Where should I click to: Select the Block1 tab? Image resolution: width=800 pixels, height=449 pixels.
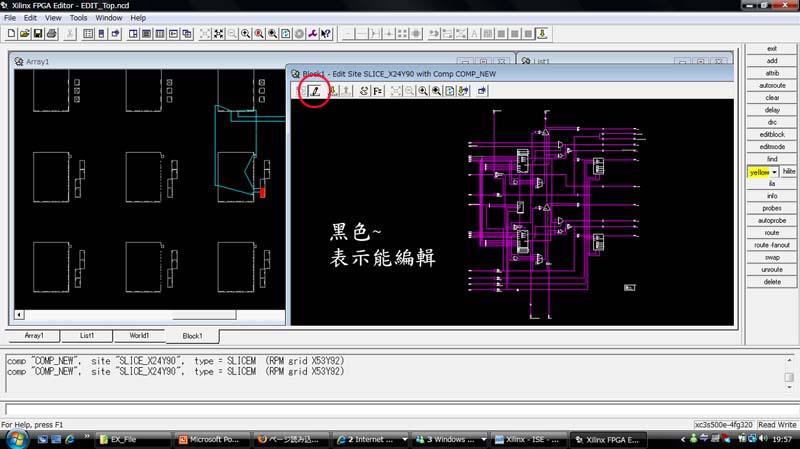click(x=192, y=336)
